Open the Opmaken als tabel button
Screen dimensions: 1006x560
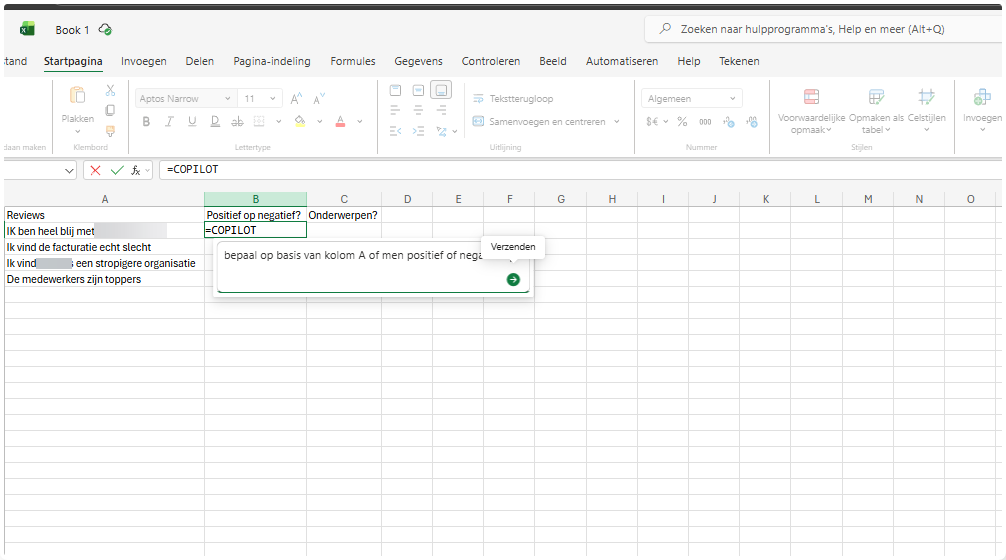[876, 110]
